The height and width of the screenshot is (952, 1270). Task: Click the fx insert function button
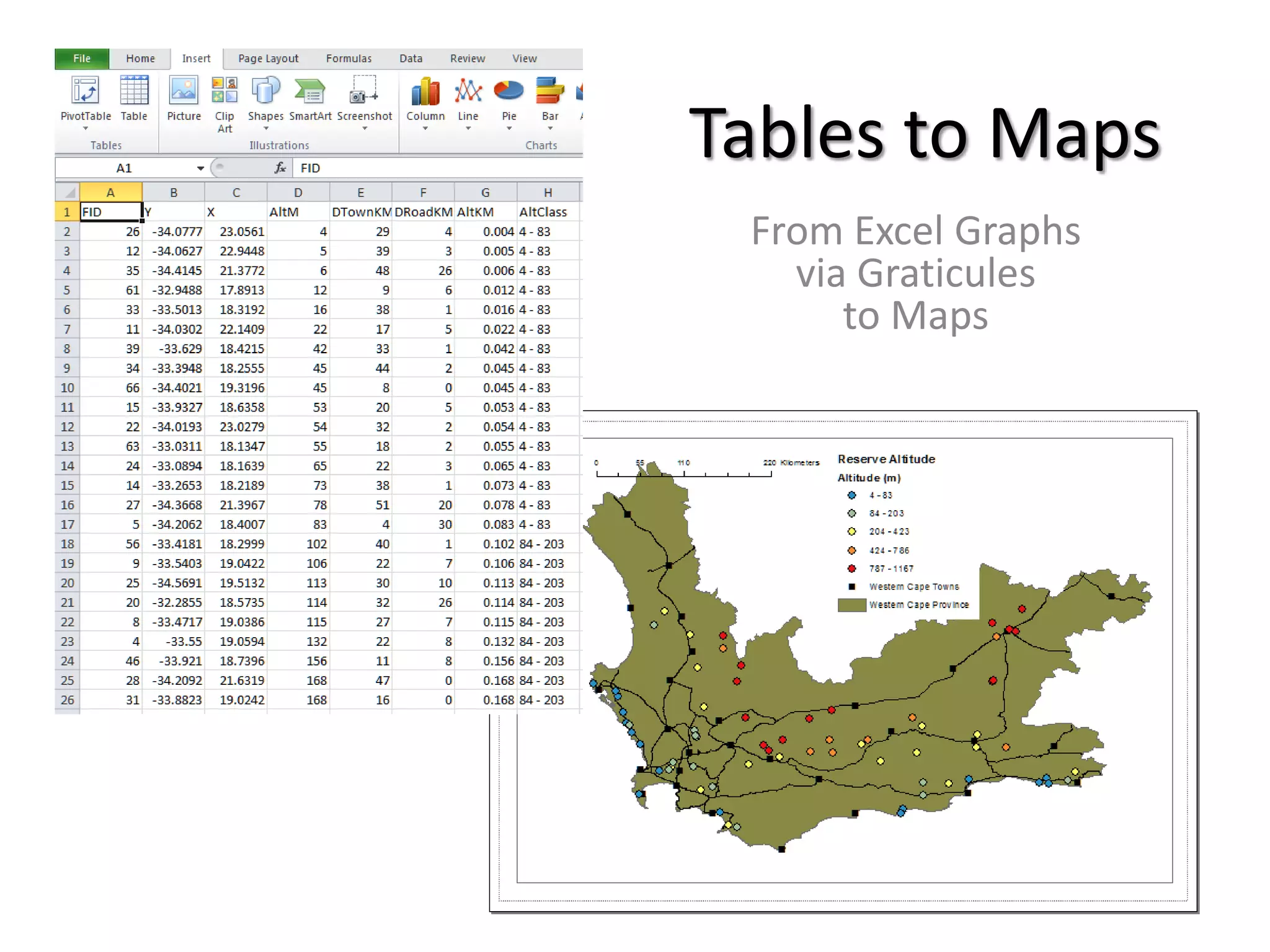click(x=280, y=168)
